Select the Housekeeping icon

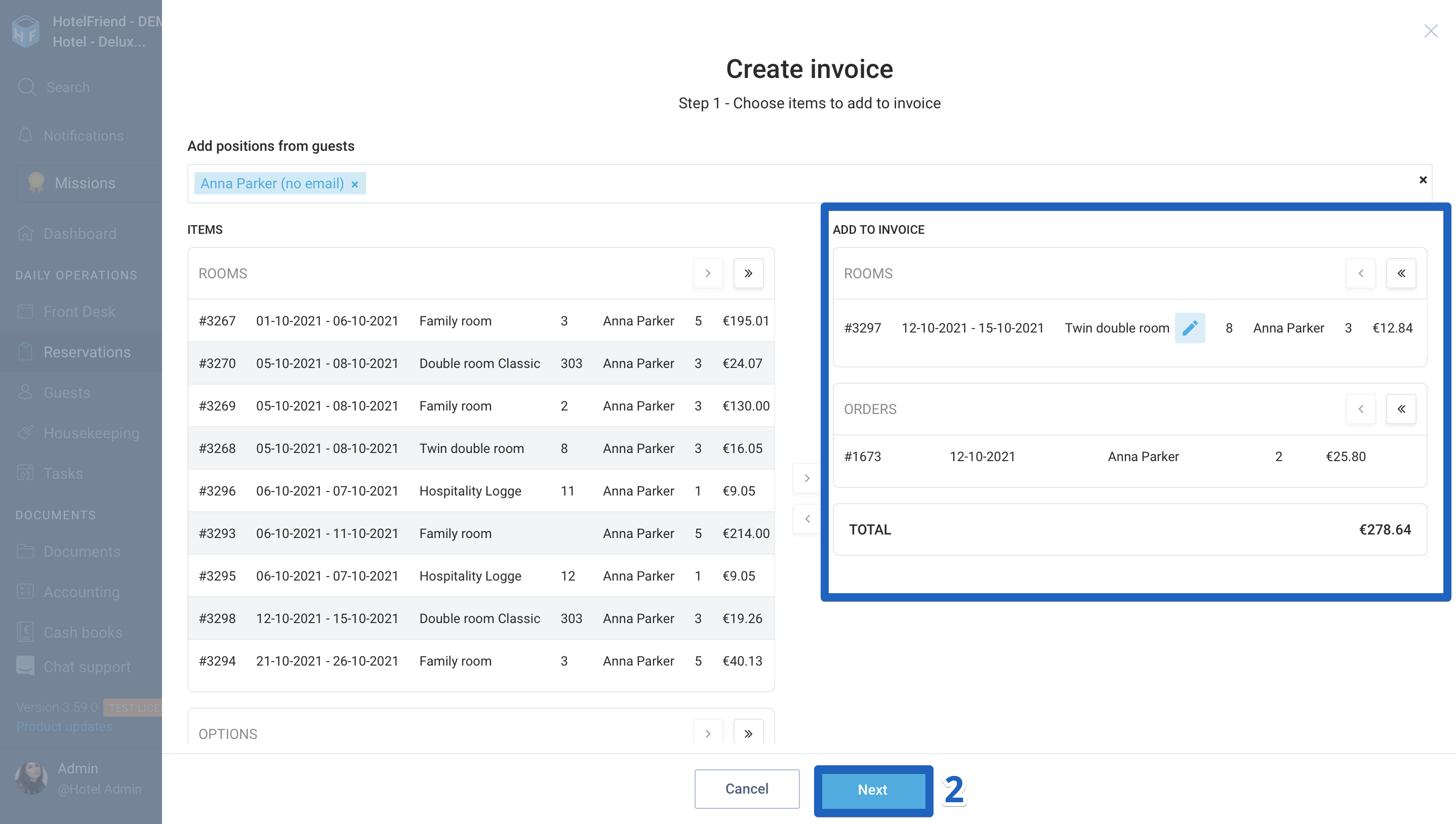[25, 432]
